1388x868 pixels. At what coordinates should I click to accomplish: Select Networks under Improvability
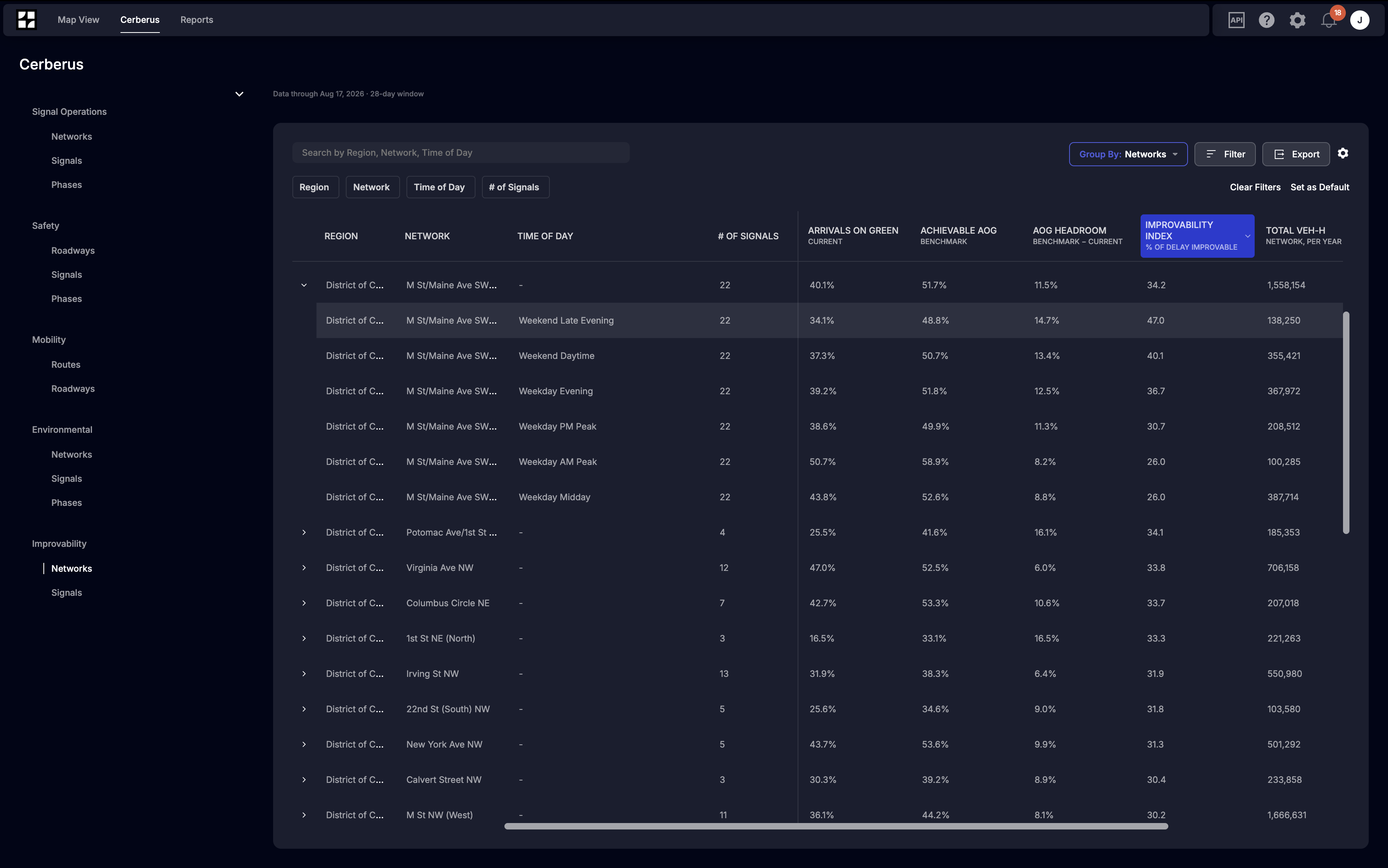pyautogui.click(x=71, y=568)
